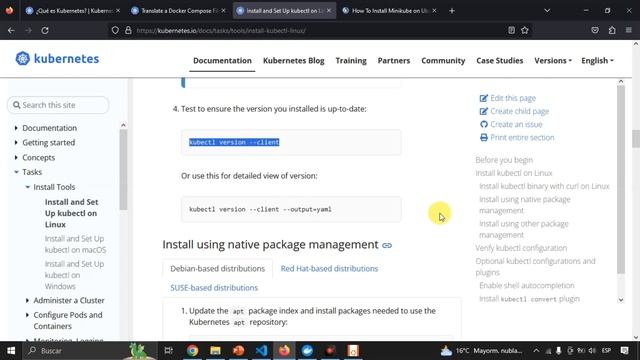Open the Firefox hamburger menu
640x360 pixels.
click(x=629, y=30)
